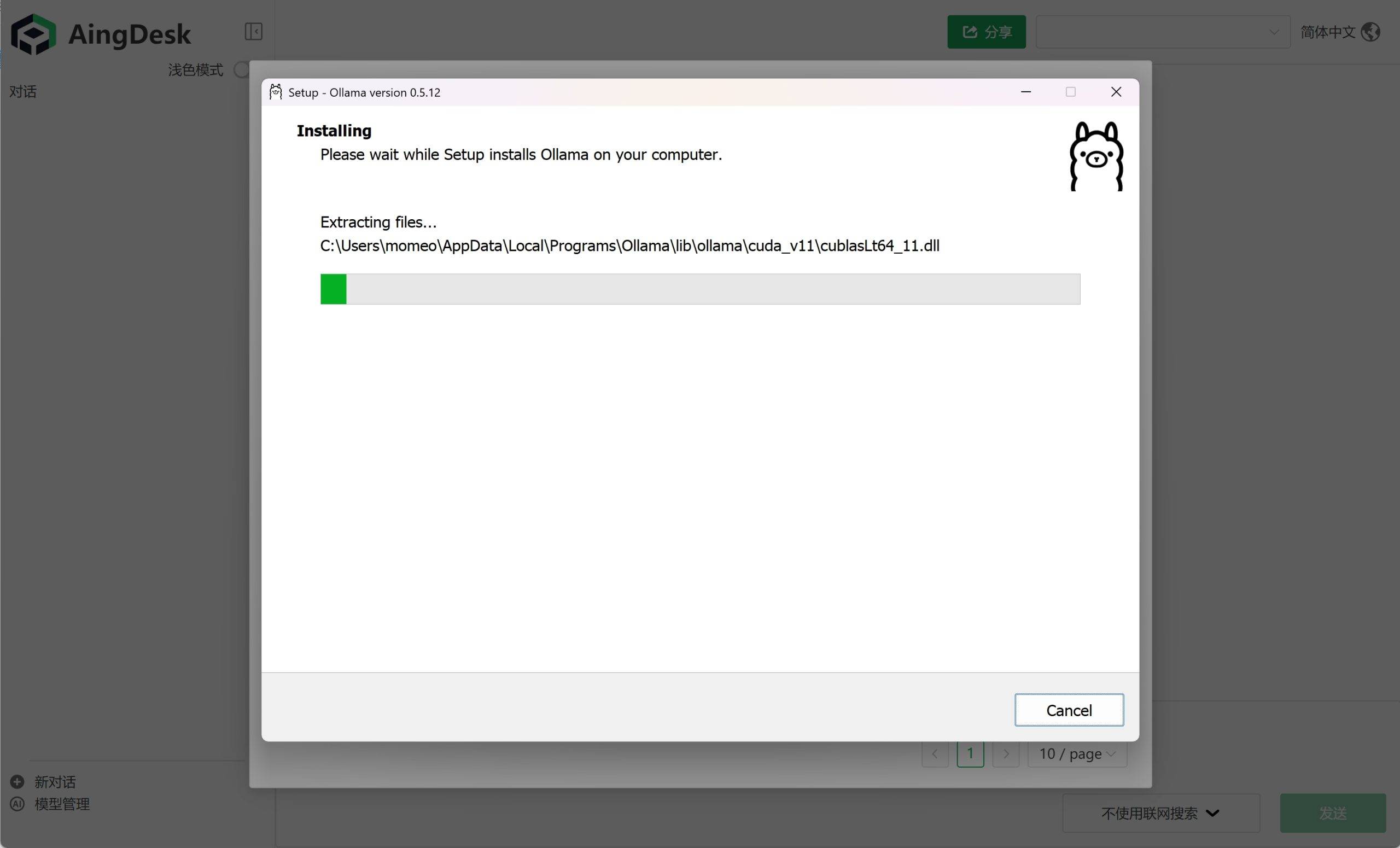Click the next page arrow
Image resolution: width=1400 pixels, height=848 pixels.
[x=1005, y=754]
